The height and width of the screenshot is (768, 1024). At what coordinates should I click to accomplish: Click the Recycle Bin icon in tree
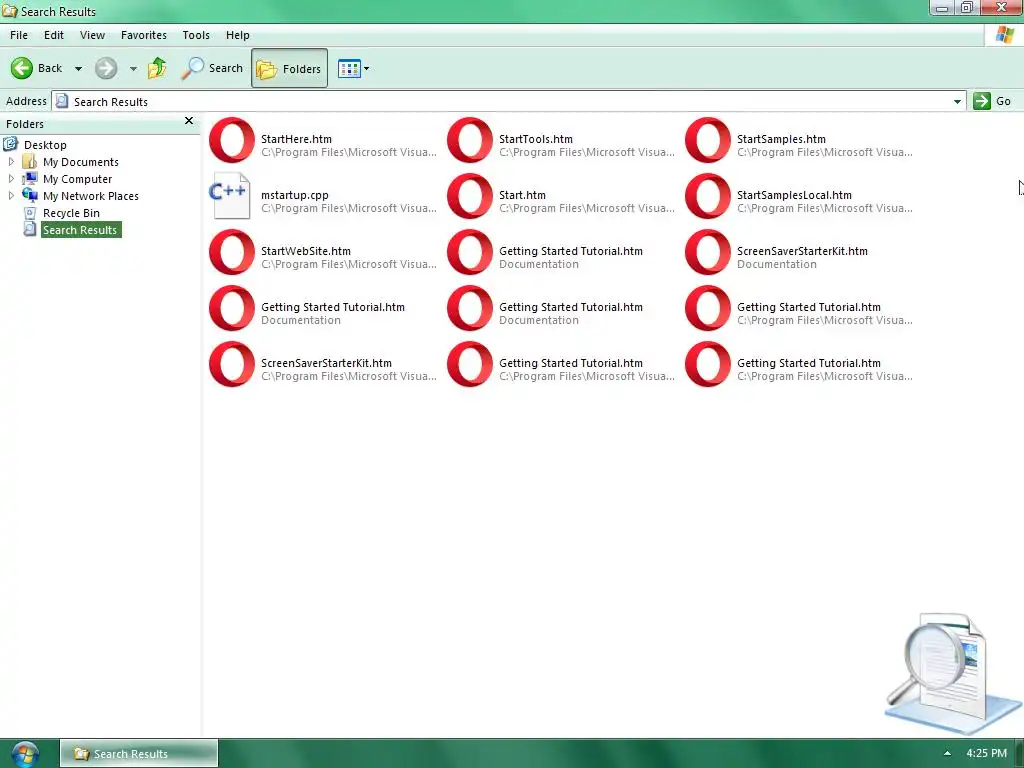tap(30, 212)
